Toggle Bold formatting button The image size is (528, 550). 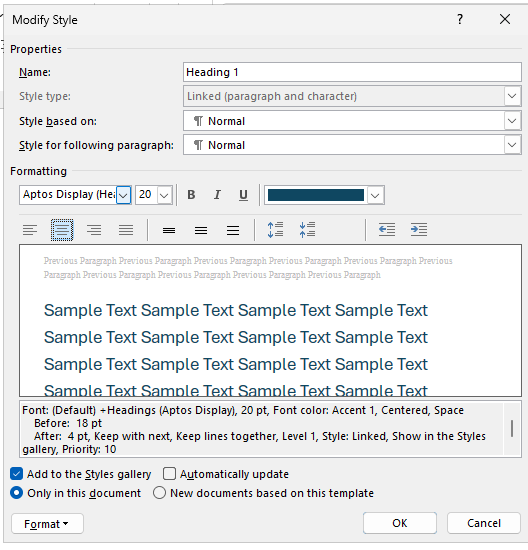coord(191,195)
